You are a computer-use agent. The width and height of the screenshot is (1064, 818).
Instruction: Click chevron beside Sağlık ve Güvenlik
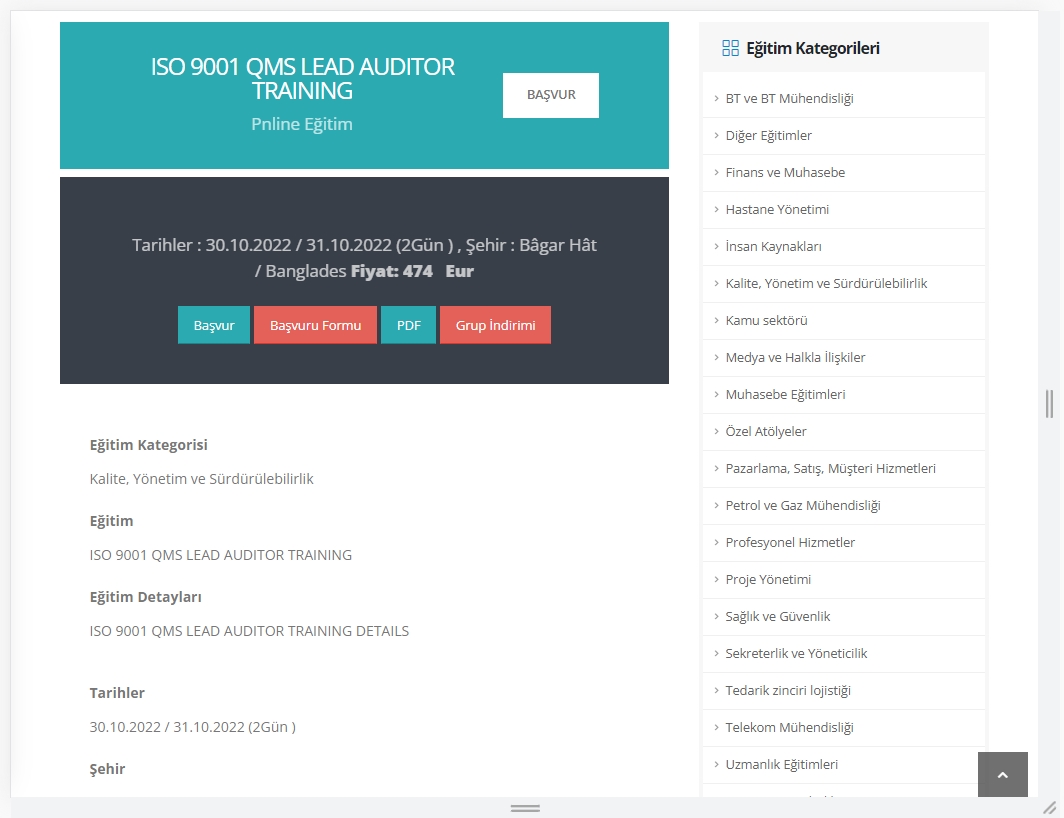click(717, 616)
